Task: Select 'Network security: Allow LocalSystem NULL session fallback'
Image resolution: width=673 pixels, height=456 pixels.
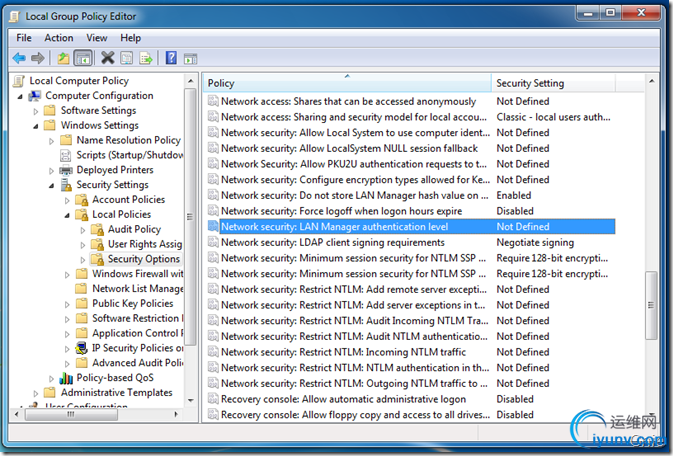Action: [349, 148]
